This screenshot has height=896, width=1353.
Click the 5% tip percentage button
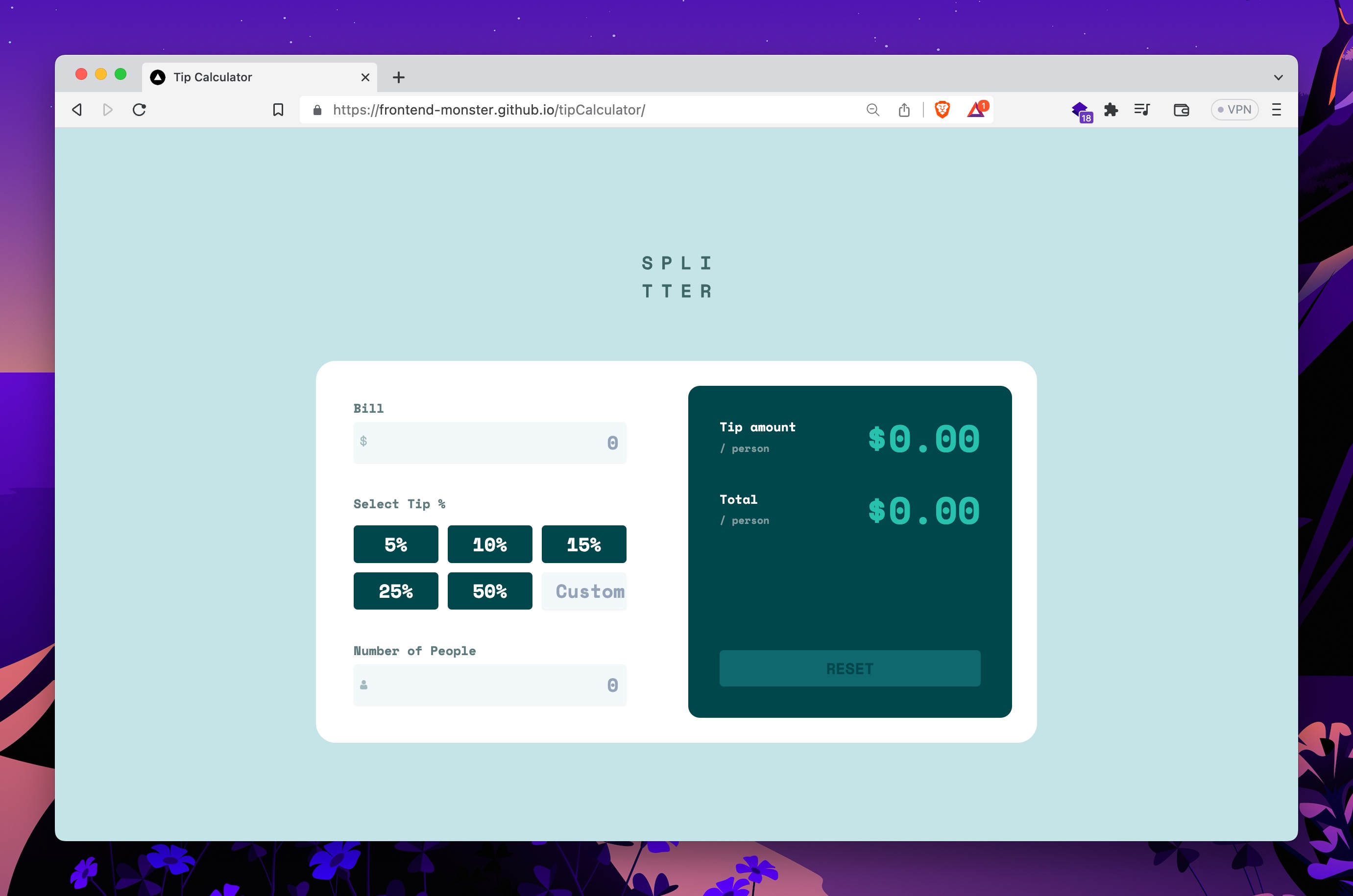point(396,543)
